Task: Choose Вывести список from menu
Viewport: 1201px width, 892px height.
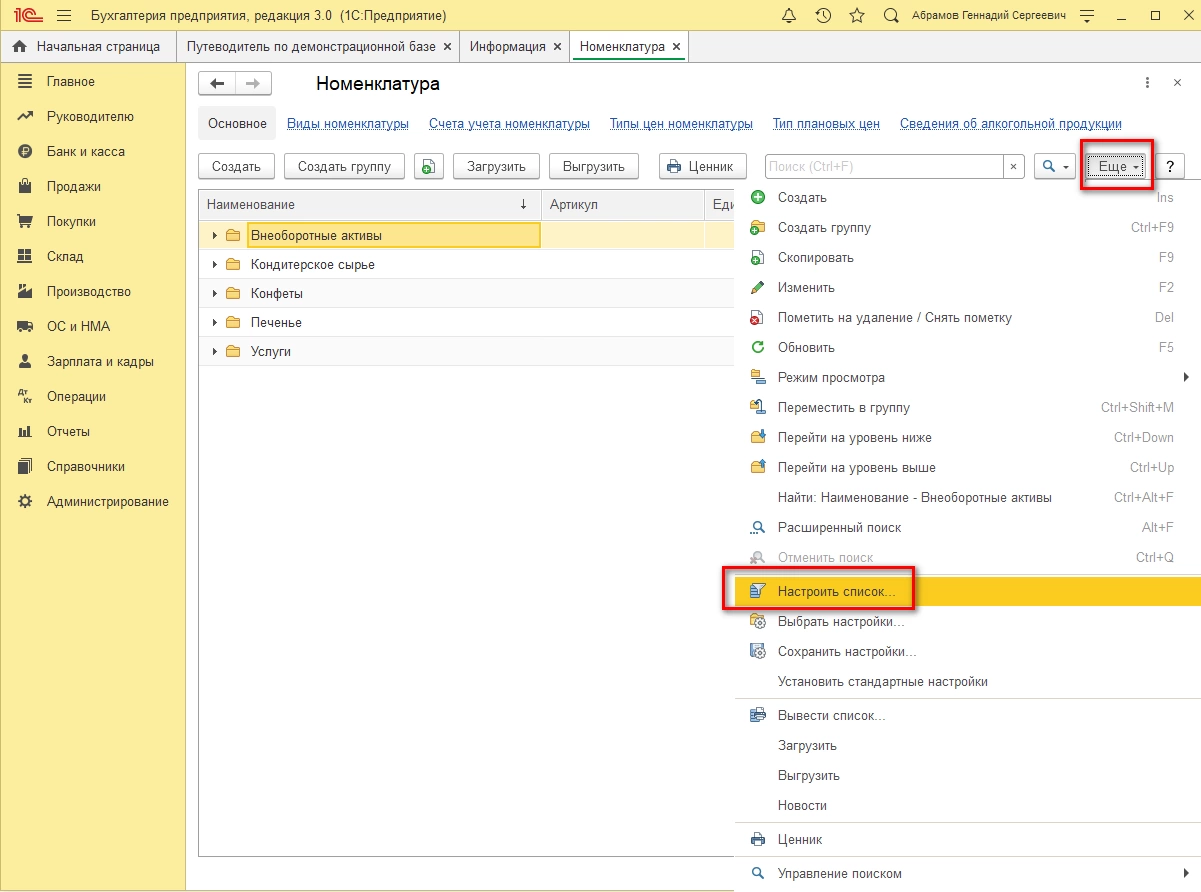Action: (831, 716)
